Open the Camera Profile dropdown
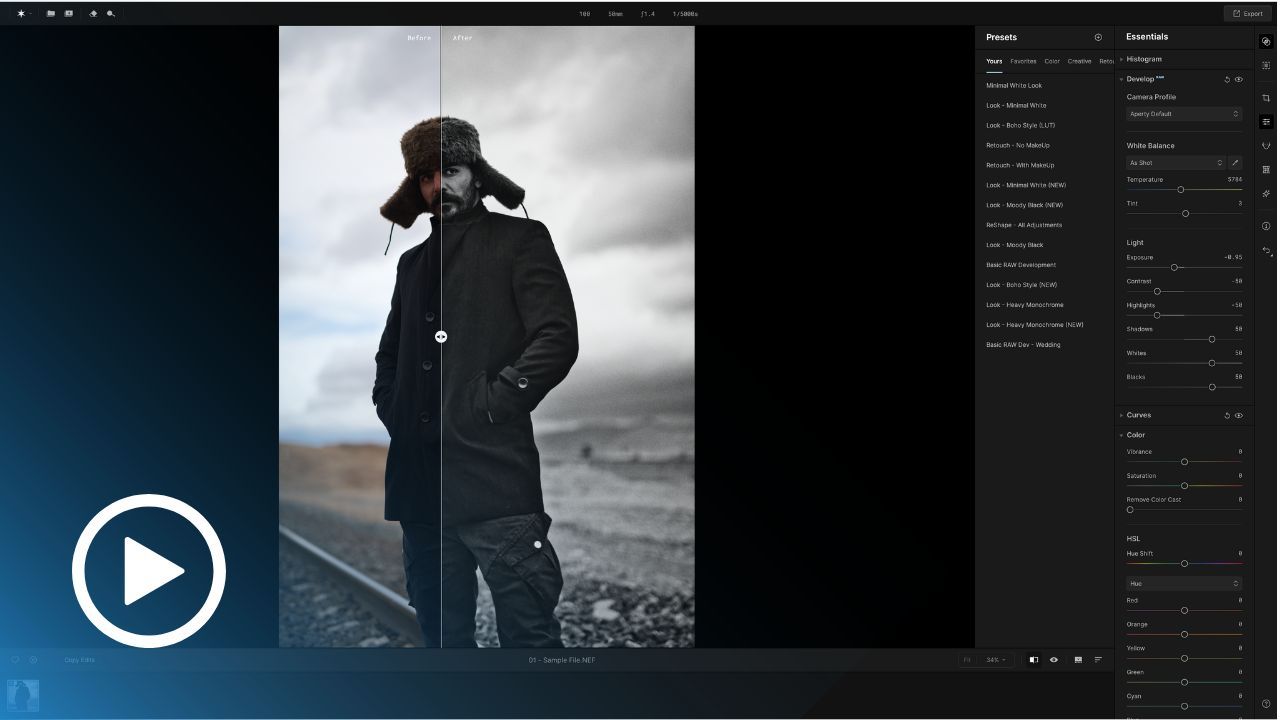Viewport: 1280px width, 720px height. (1184, 114)
